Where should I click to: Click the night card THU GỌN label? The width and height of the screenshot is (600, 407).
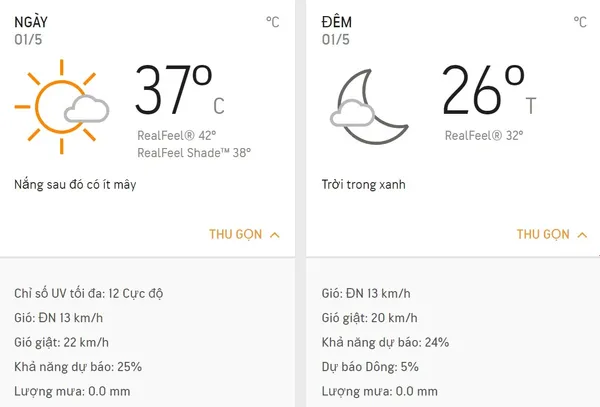[x=543, y=234]
